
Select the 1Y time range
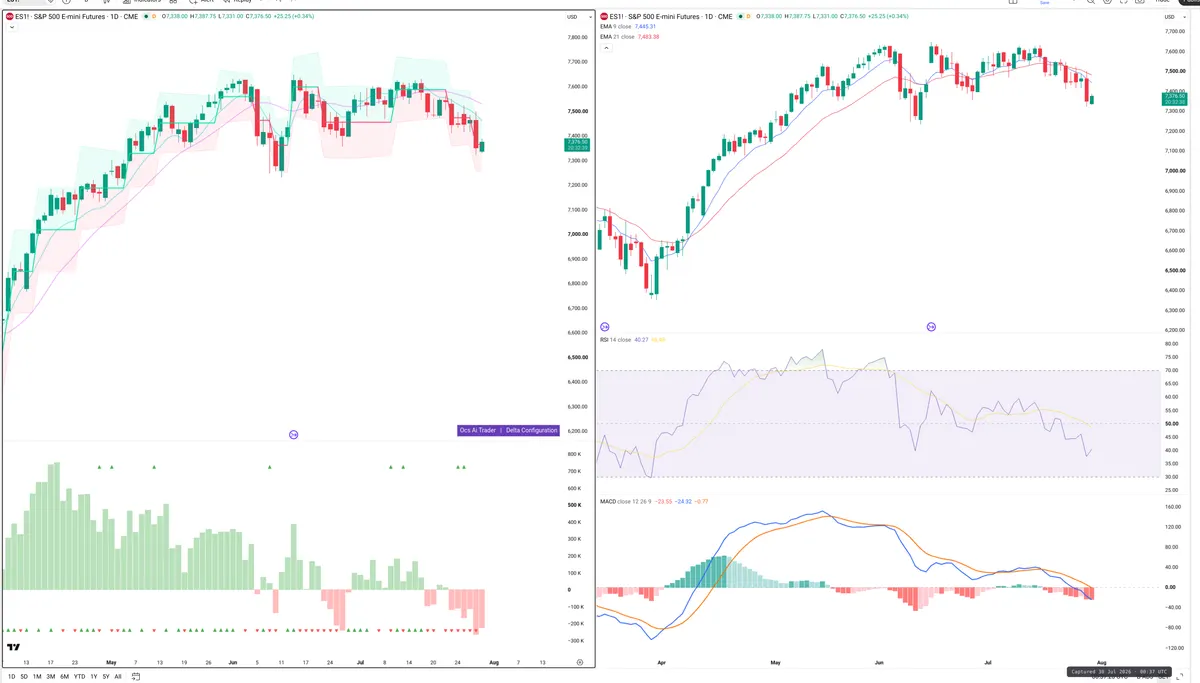(x=94, y=677)
